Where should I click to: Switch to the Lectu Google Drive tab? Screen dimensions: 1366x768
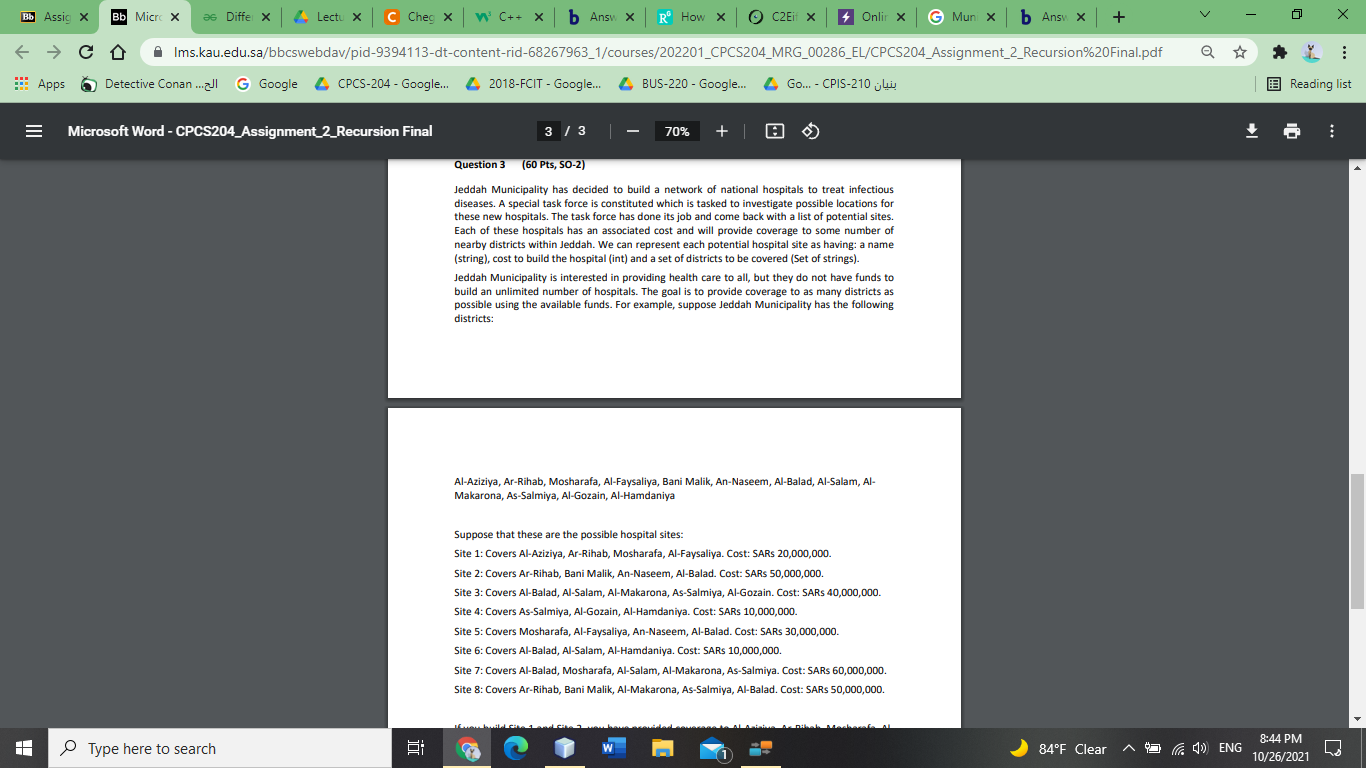[327, 17]
